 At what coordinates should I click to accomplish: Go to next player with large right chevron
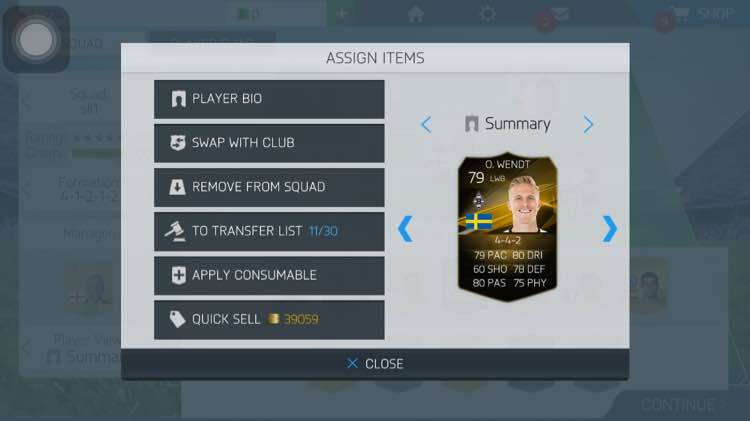[609, 229]
